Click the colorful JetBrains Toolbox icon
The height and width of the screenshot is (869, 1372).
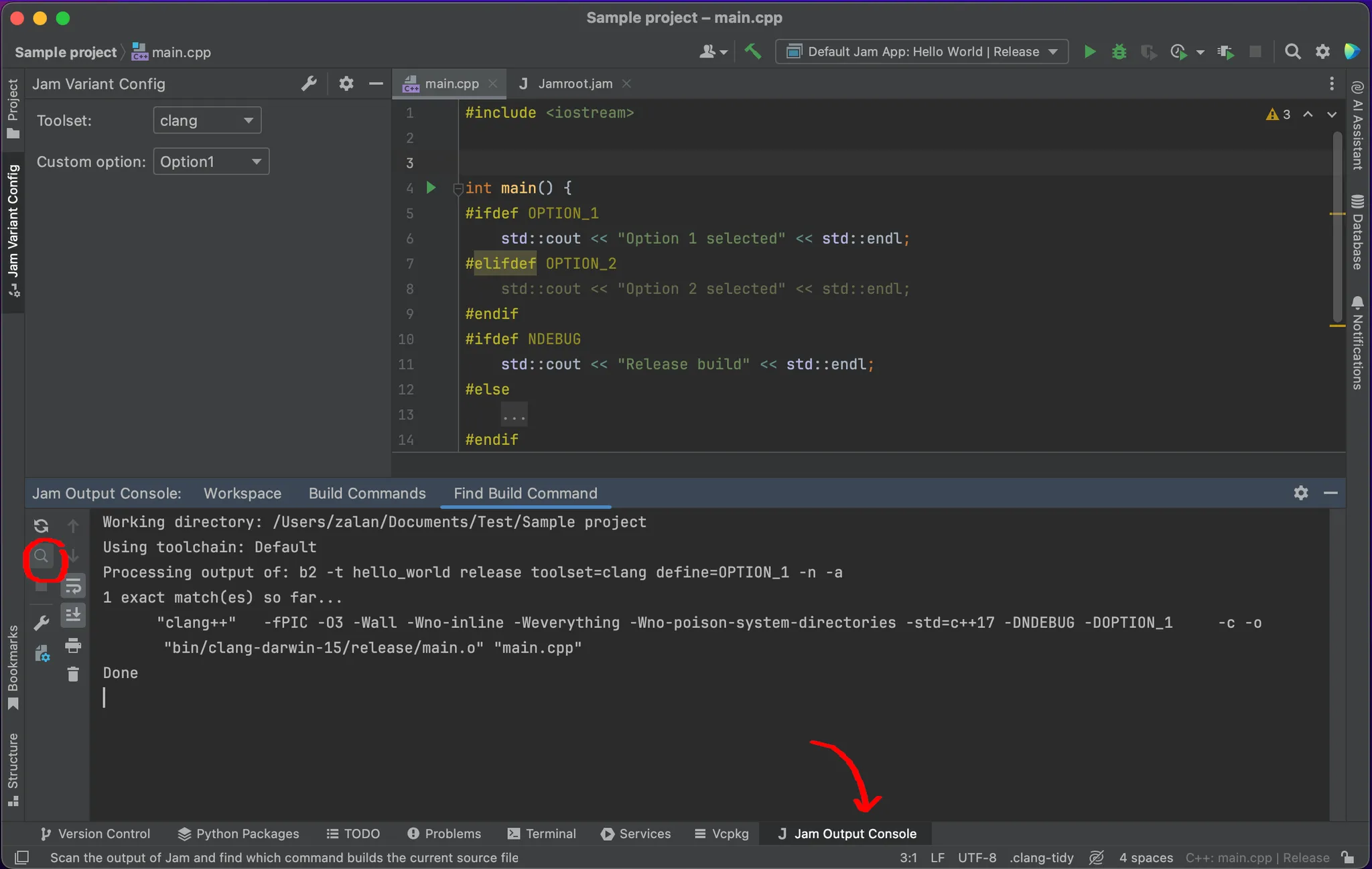tap(1352, 52)
